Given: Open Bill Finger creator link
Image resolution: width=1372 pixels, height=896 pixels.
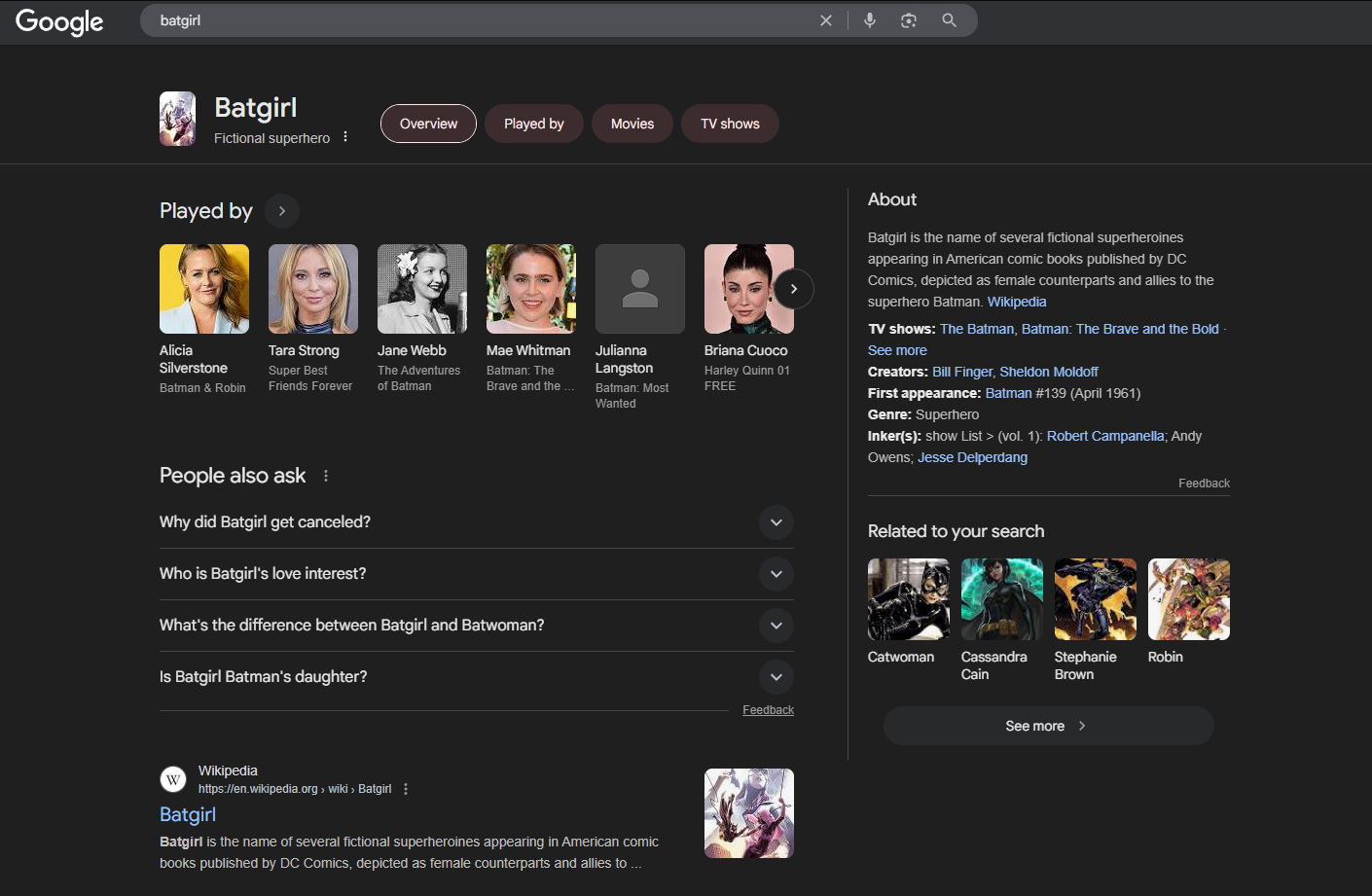Looking at the screenshot, I should click(962, 372).
